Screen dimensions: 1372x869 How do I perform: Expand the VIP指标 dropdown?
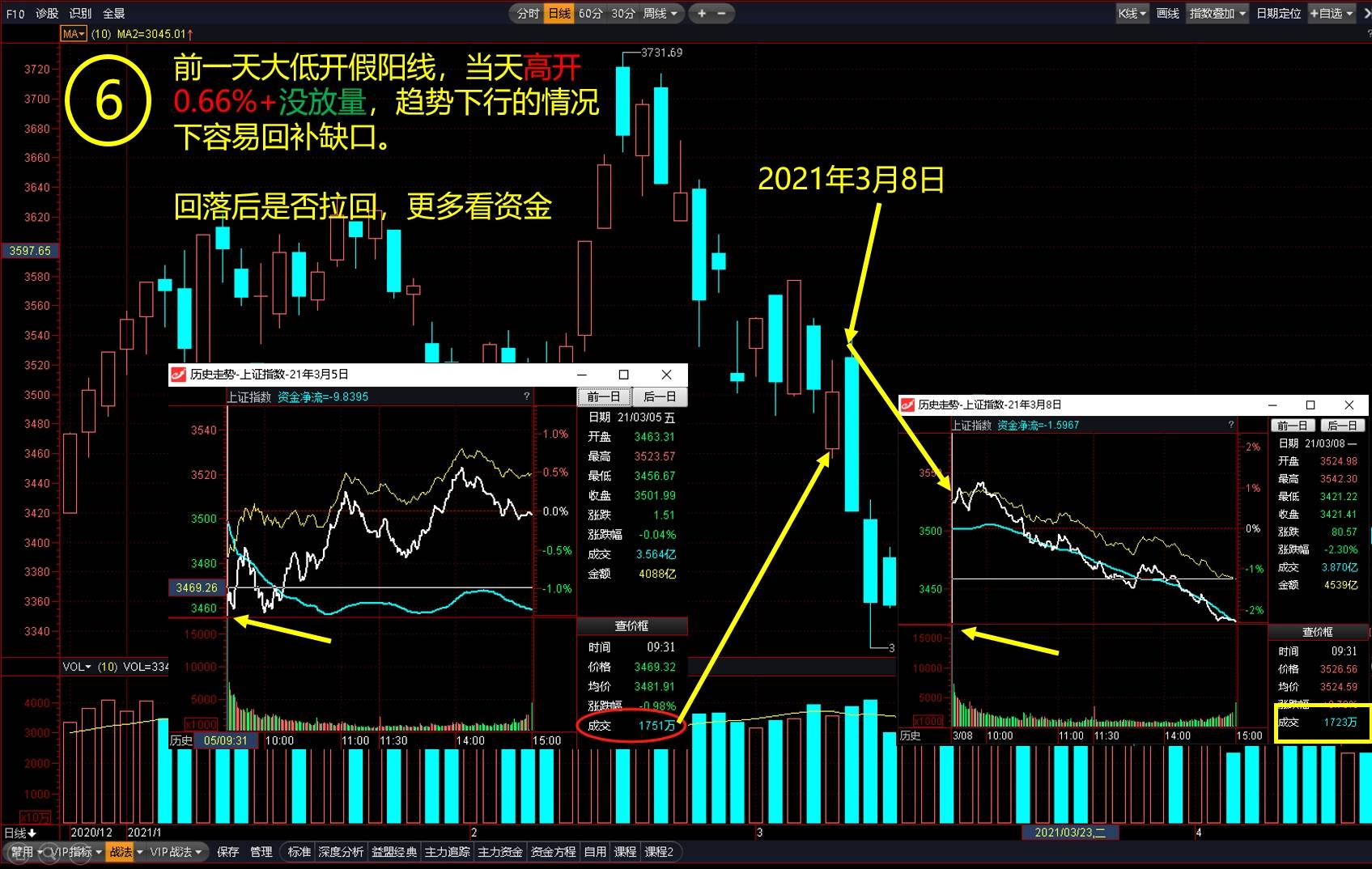99,852
